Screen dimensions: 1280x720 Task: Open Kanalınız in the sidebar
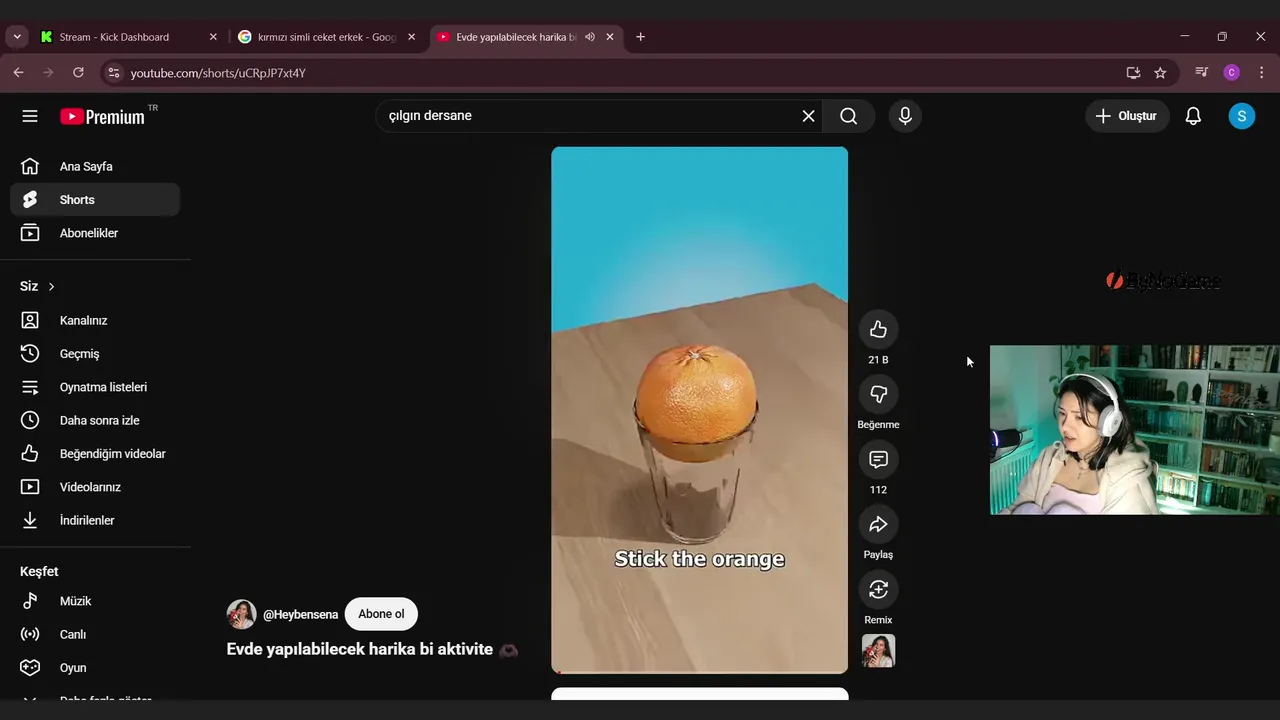[x=95, y=321]
